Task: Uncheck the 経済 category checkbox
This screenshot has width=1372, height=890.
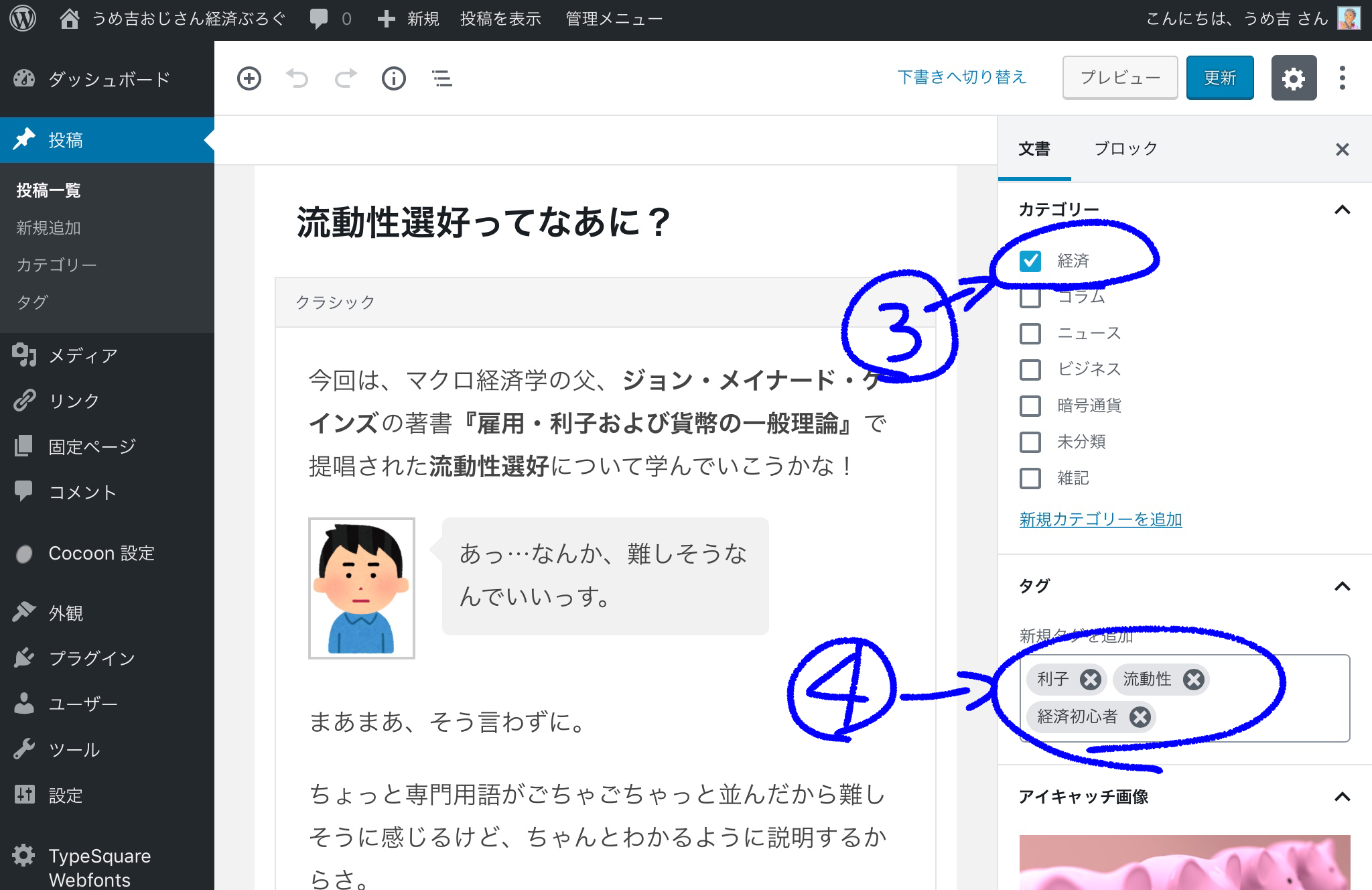Action: tap(1030, 261)
